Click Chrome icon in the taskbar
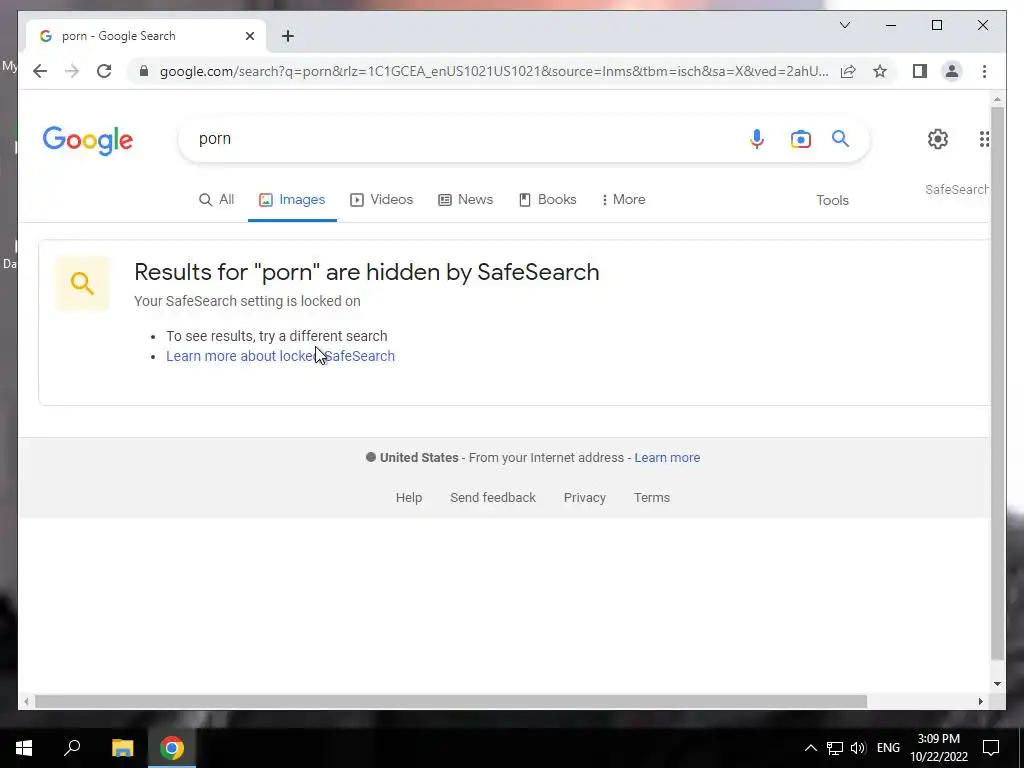 click(x=172, y=748)
